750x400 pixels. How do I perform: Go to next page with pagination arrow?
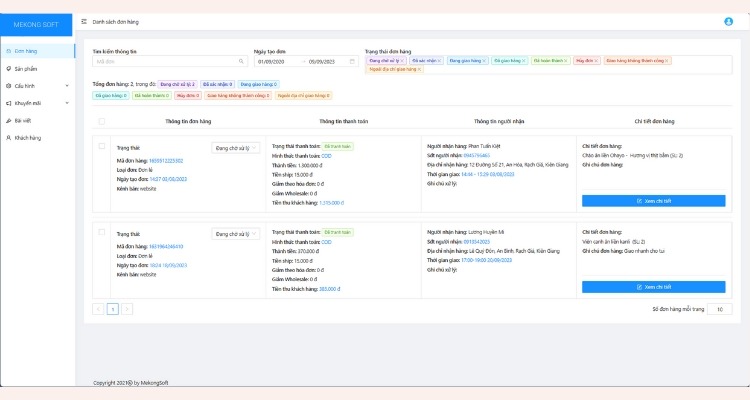click(x=127, y=309)
